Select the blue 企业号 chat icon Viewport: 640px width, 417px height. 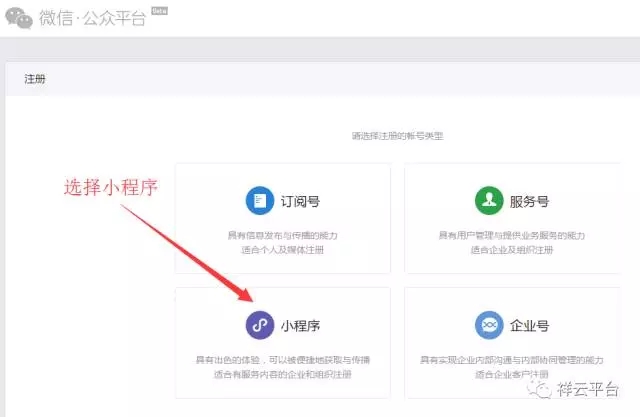tap(489, 325)
